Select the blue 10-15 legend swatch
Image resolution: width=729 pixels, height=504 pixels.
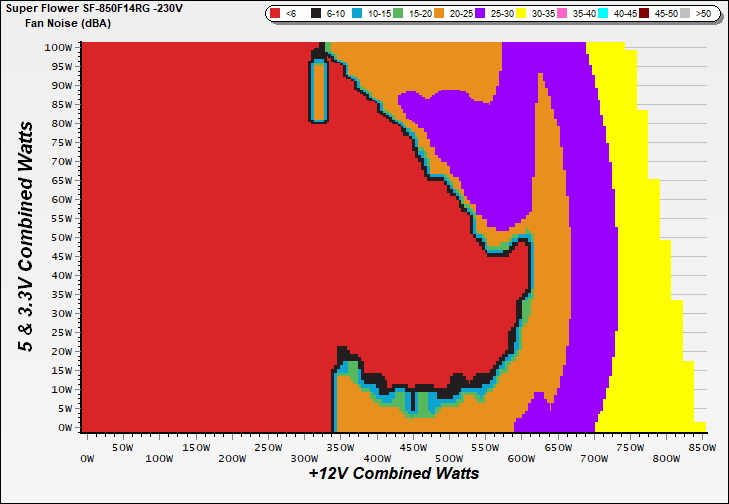point(360,14)
